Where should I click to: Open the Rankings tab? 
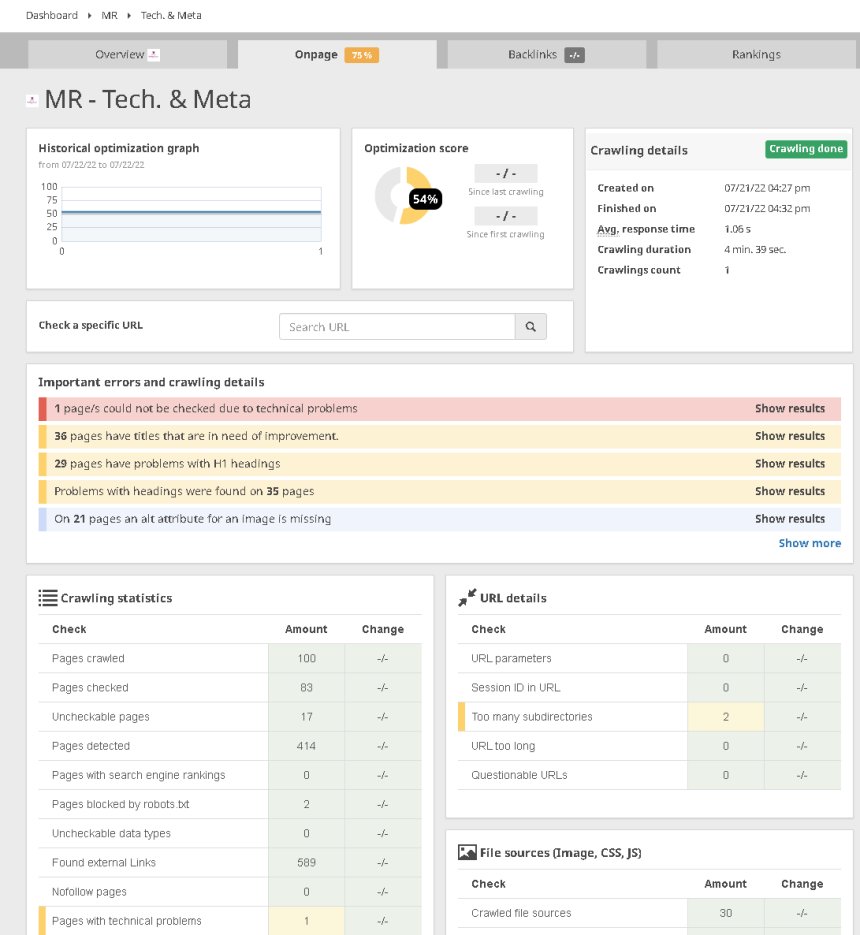755,55
